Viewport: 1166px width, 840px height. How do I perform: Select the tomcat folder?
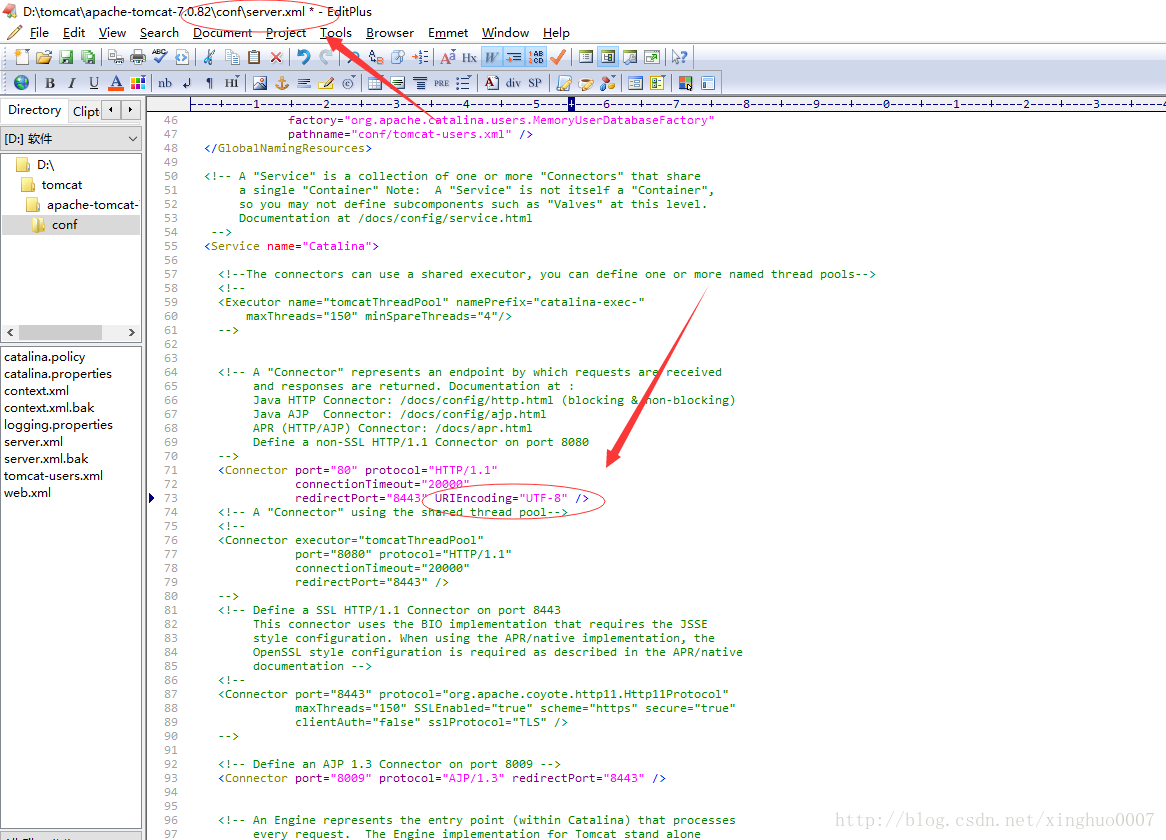62,184
